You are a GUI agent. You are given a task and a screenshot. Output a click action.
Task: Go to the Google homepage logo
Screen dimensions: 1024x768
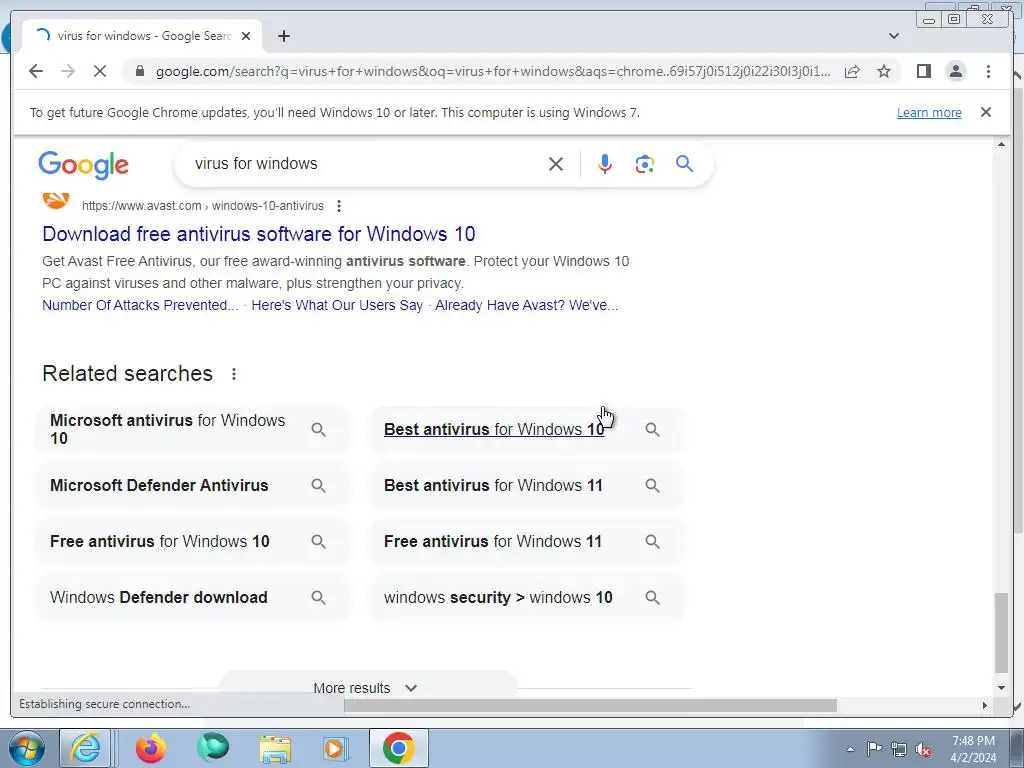84,165
